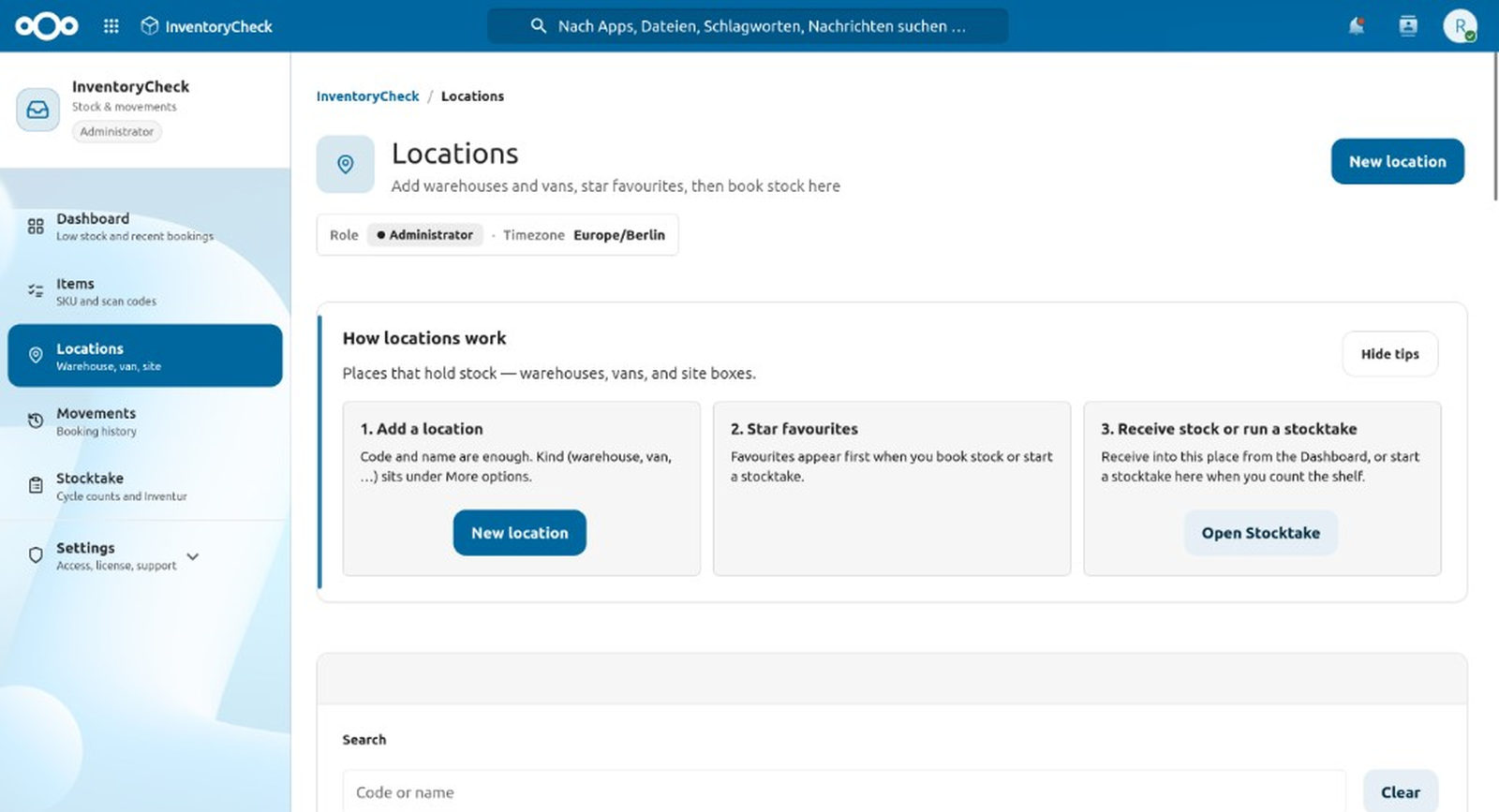Click the Settings shield icon

coord(36,555)
